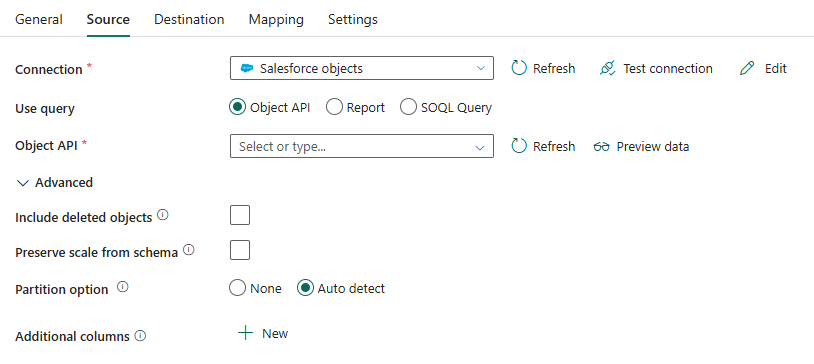Click the Test connection button label

(x=668, y=69)
